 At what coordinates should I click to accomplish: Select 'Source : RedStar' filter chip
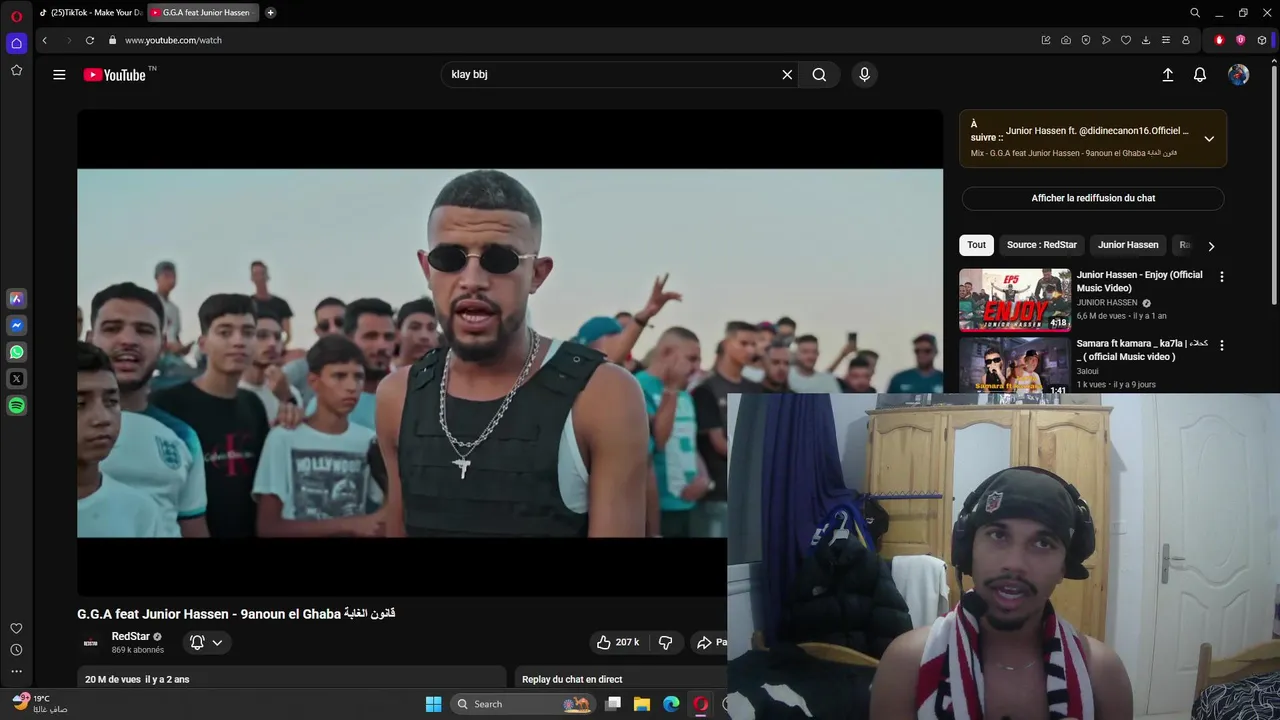click(1041, 245)
